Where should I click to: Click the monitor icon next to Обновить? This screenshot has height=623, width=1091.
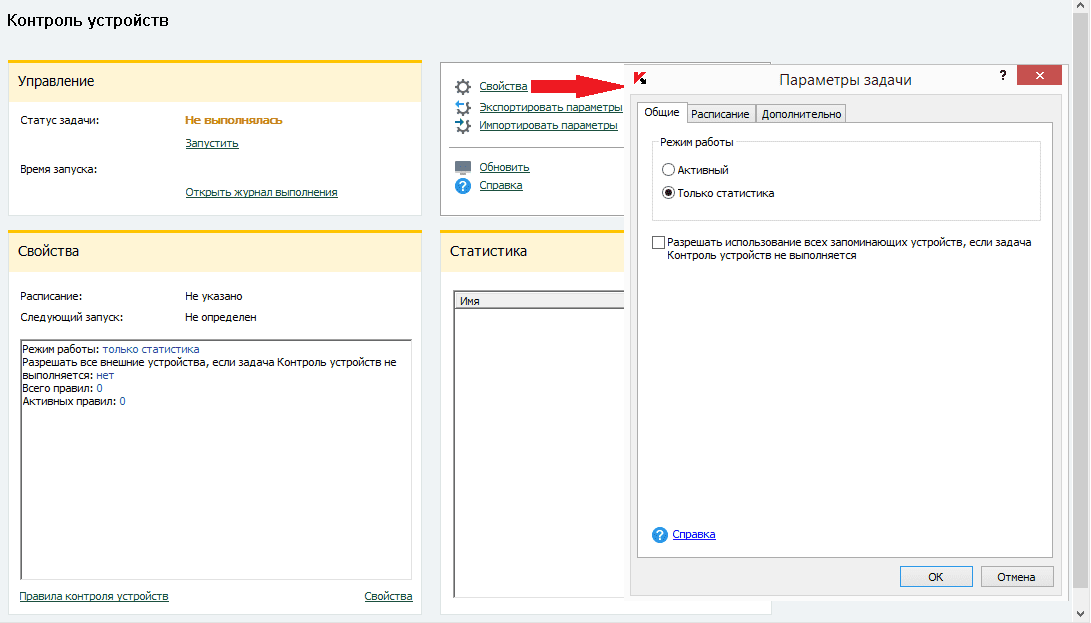coord(462,167)
